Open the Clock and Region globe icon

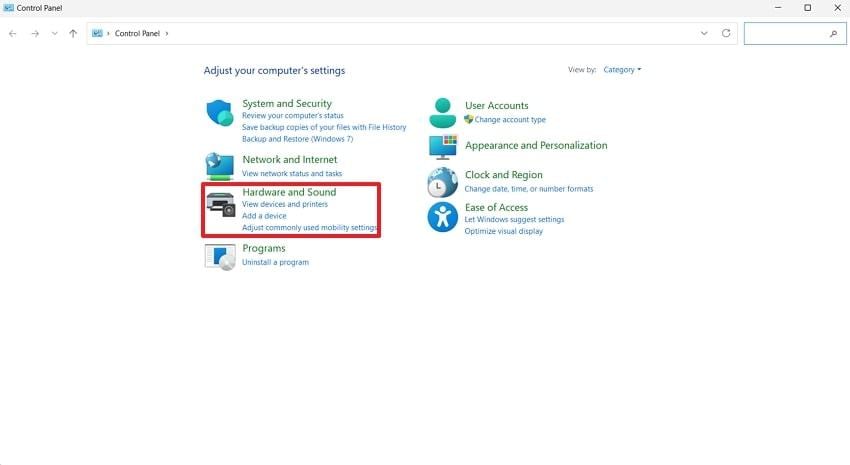click(442, 182)
